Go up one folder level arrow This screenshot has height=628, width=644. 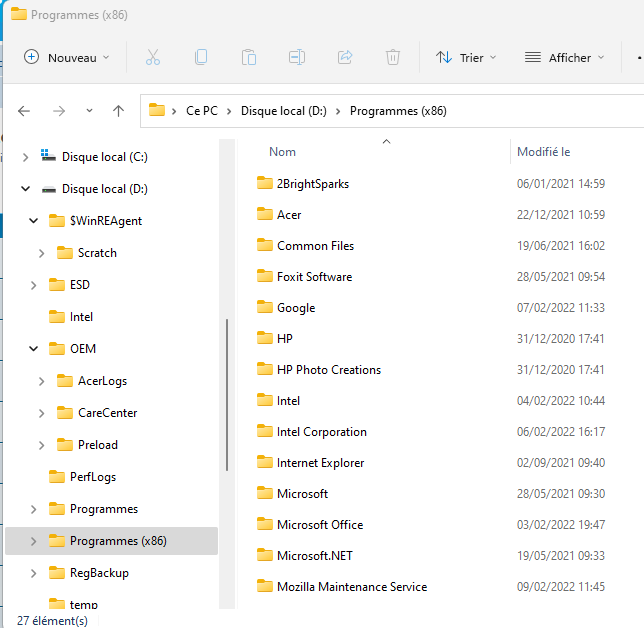(118, 111)
